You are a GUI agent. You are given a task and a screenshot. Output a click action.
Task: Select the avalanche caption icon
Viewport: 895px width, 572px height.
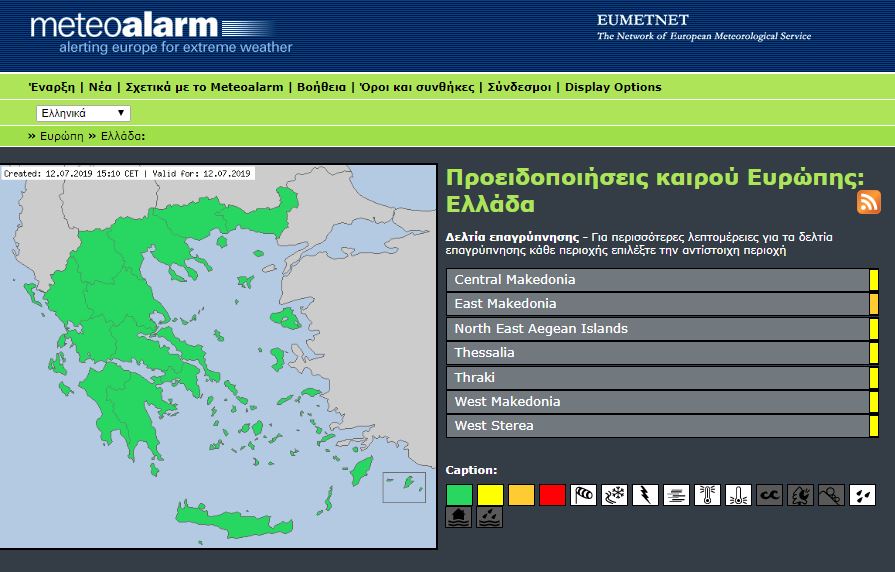(x=831, y=495)
